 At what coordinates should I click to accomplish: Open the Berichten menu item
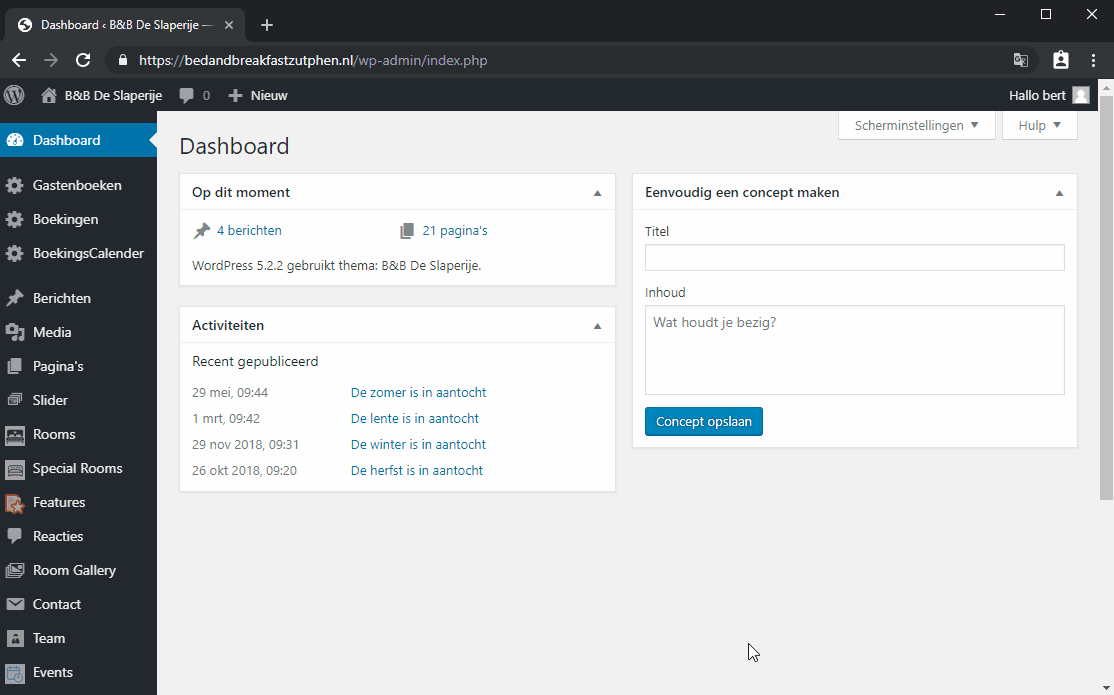click(78, 298)
